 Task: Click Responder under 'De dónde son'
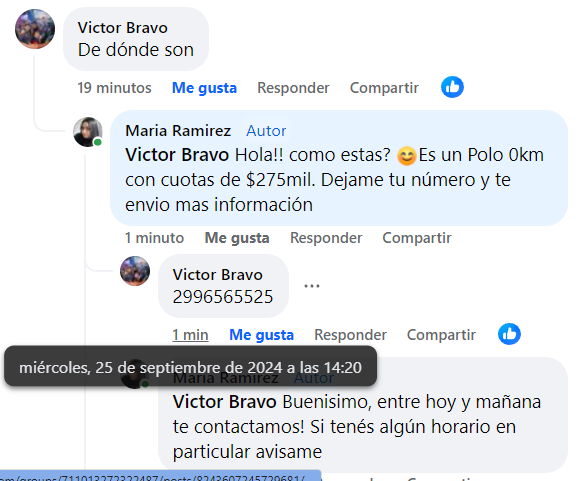293,88
